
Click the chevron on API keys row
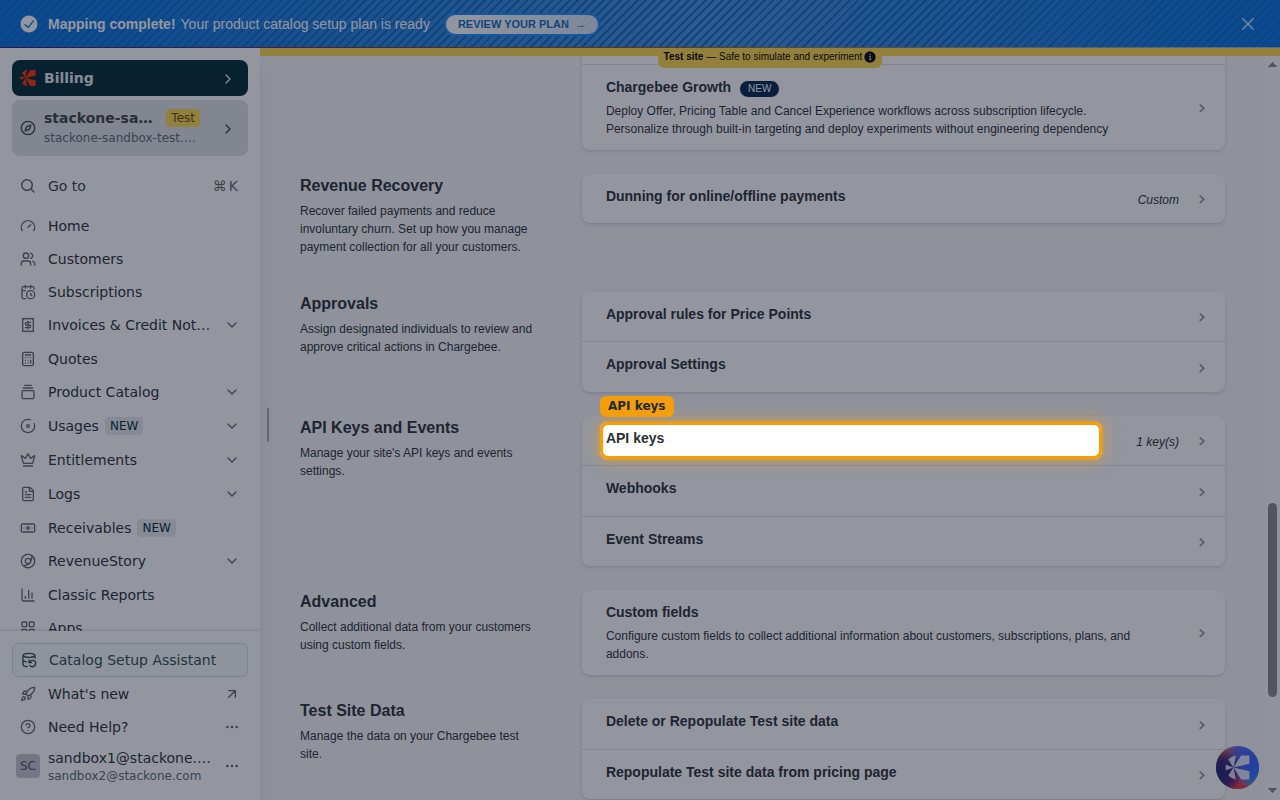(1202, 441)
